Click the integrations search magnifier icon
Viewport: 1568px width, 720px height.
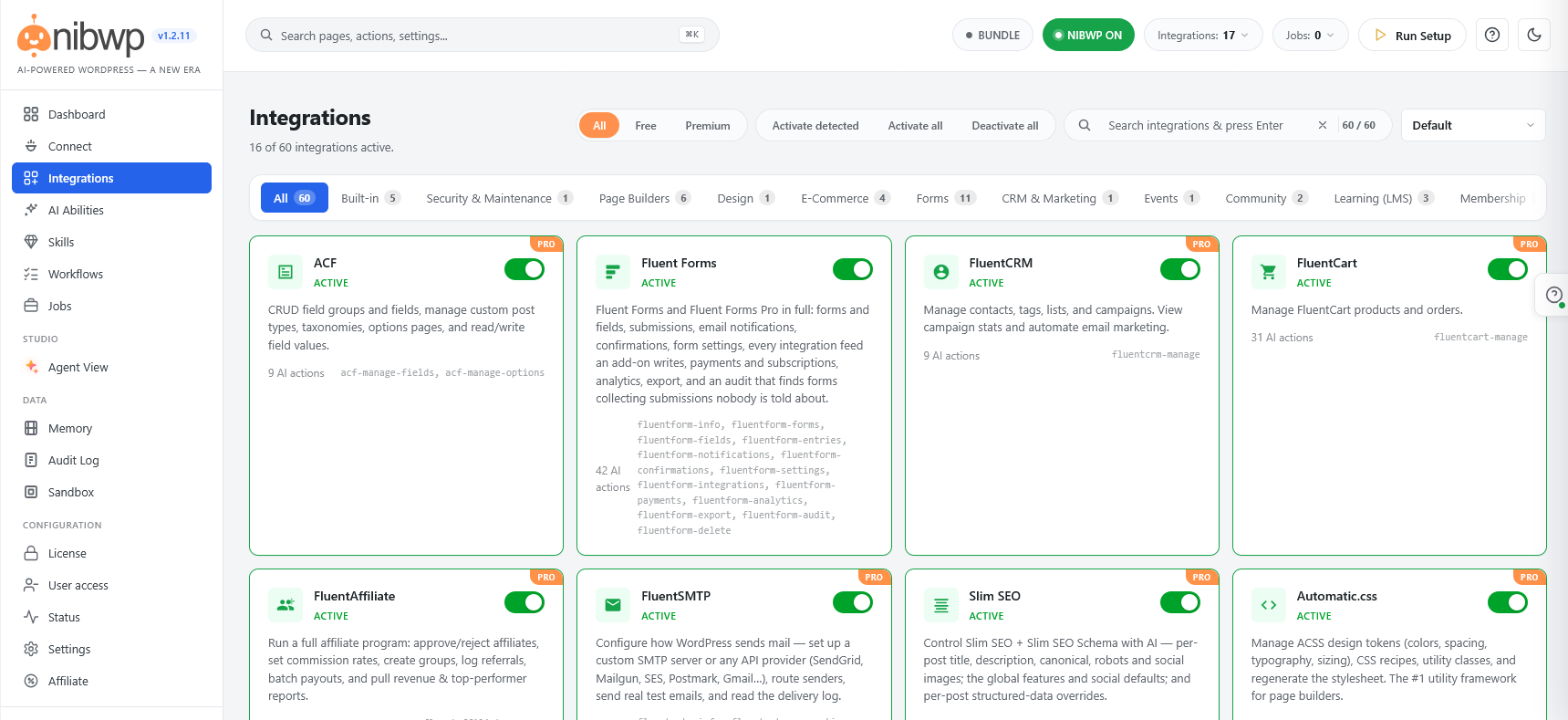point(1085,125)
